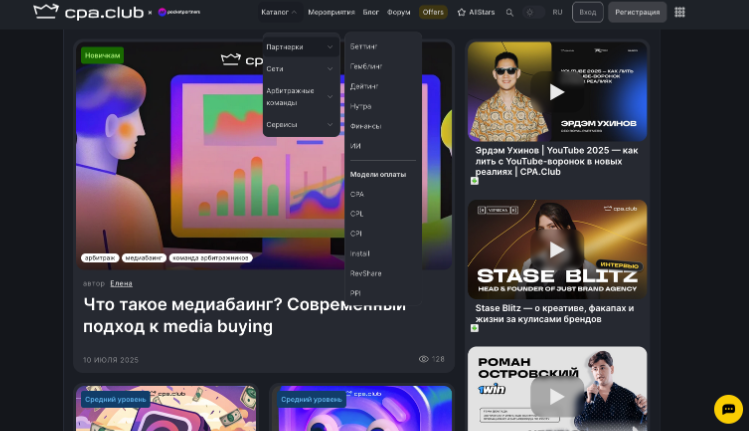Screen dimensions: 749x431
Task: Play the Роман Островский video
Action: click(557, 397)
